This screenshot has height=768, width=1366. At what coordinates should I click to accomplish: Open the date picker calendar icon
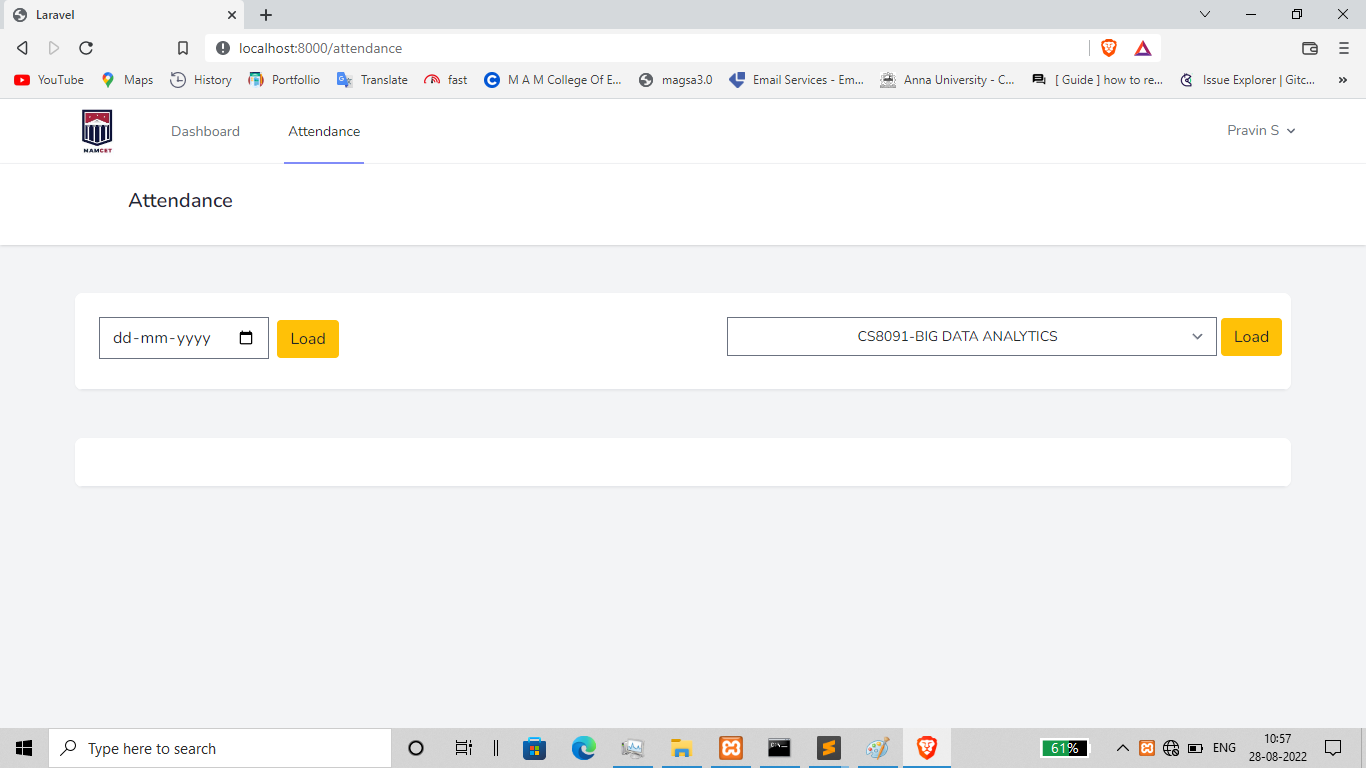point(247,338)
